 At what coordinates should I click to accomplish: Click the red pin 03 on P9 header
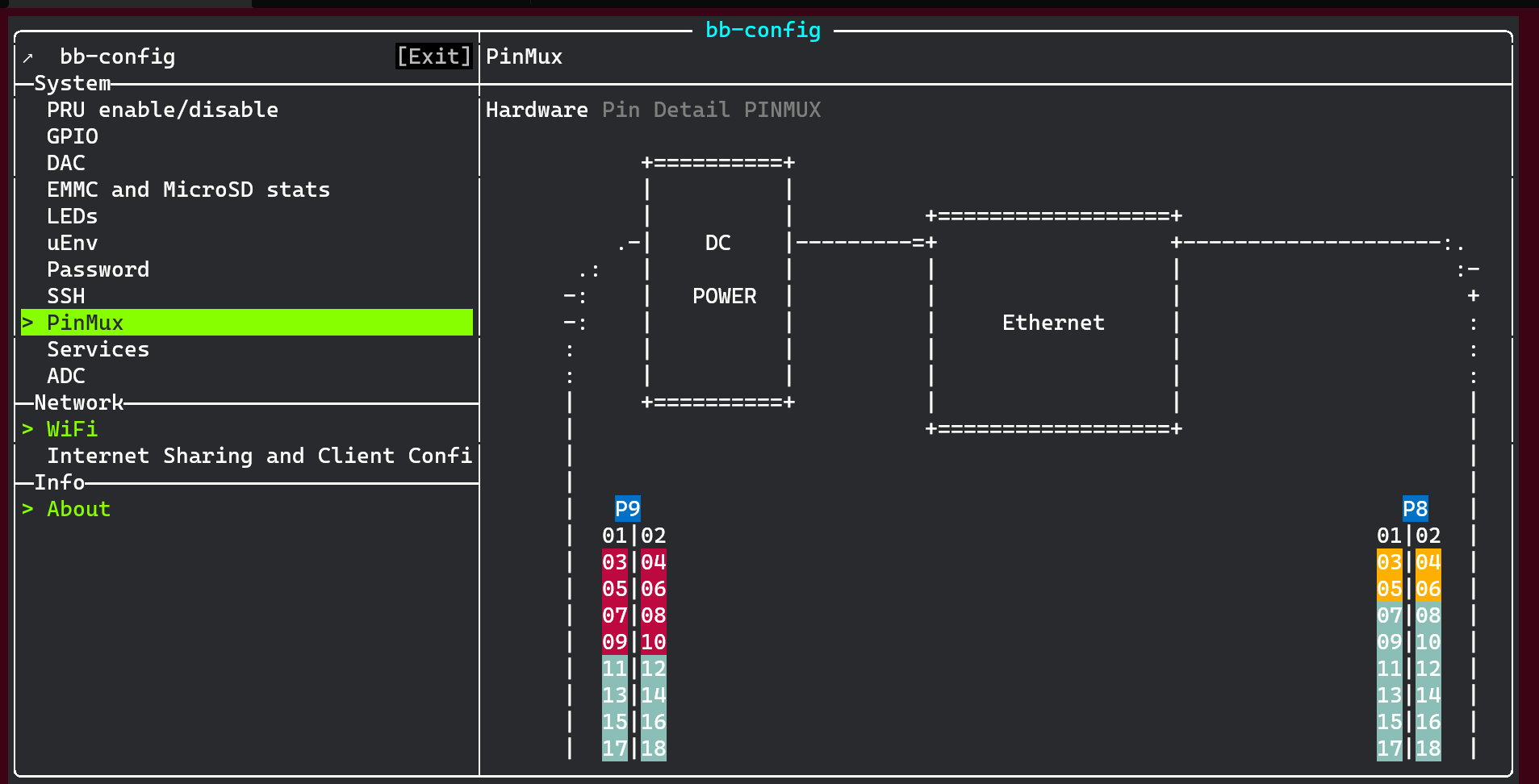[x=615, y=561]
